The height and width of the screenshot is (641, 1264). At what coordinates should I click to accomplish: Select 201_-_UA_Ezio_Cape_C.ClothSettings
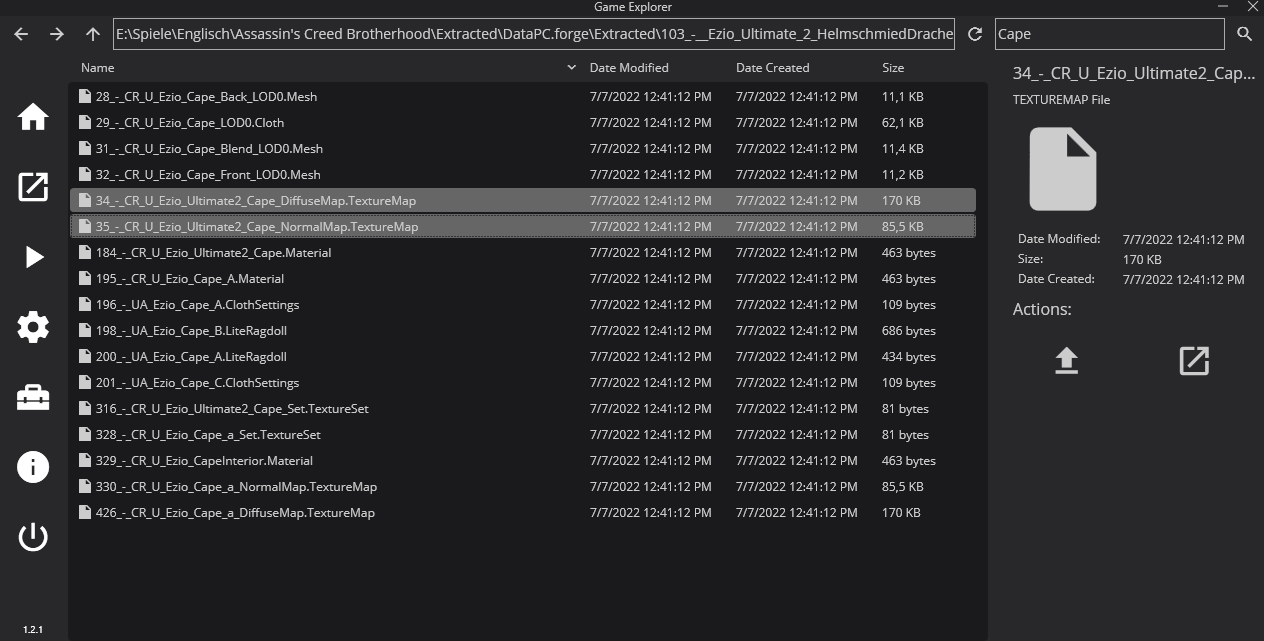point(523,383)
